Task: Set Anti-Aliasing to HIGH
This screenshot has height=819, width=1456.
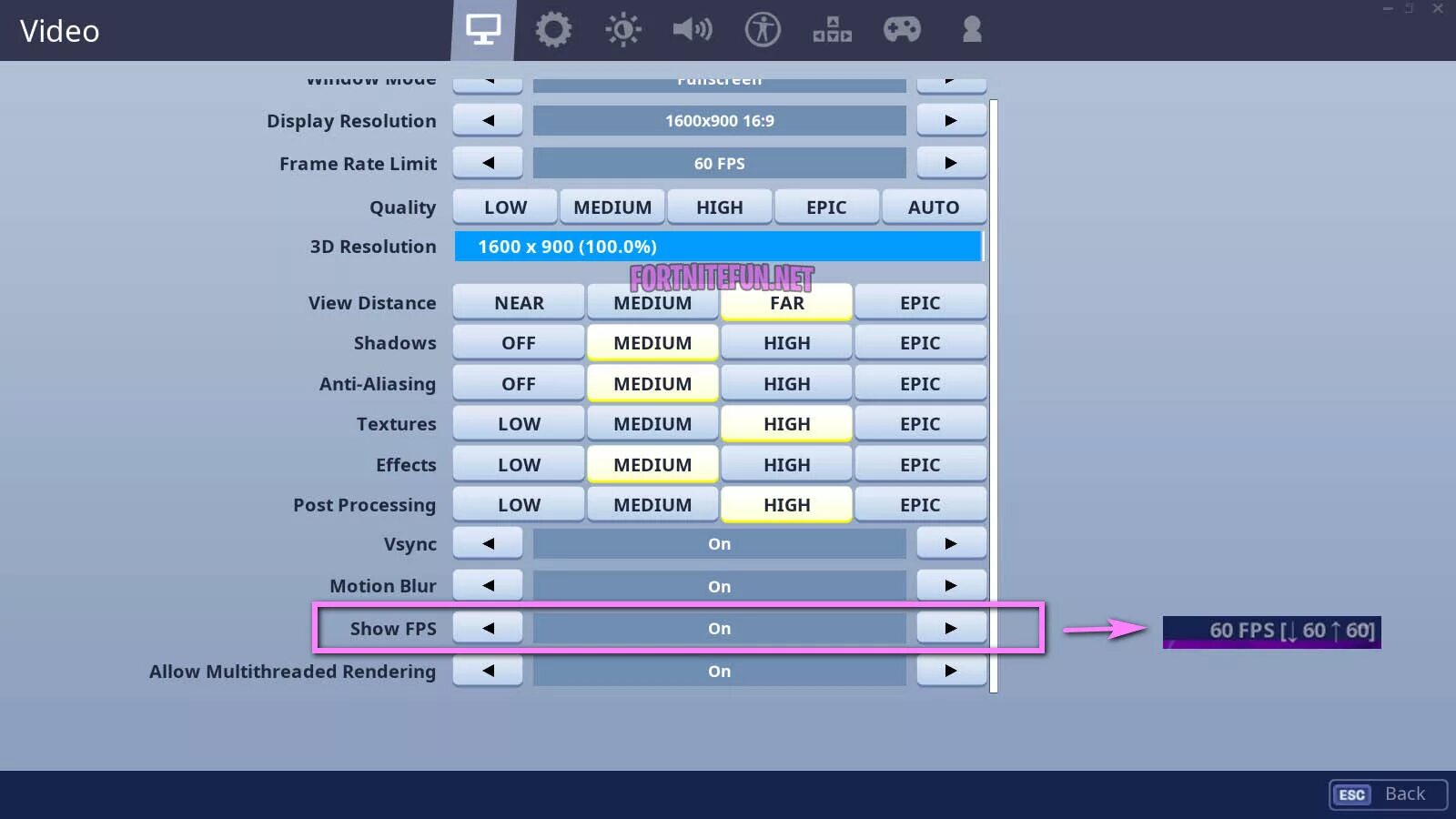Action: [787, 383]
